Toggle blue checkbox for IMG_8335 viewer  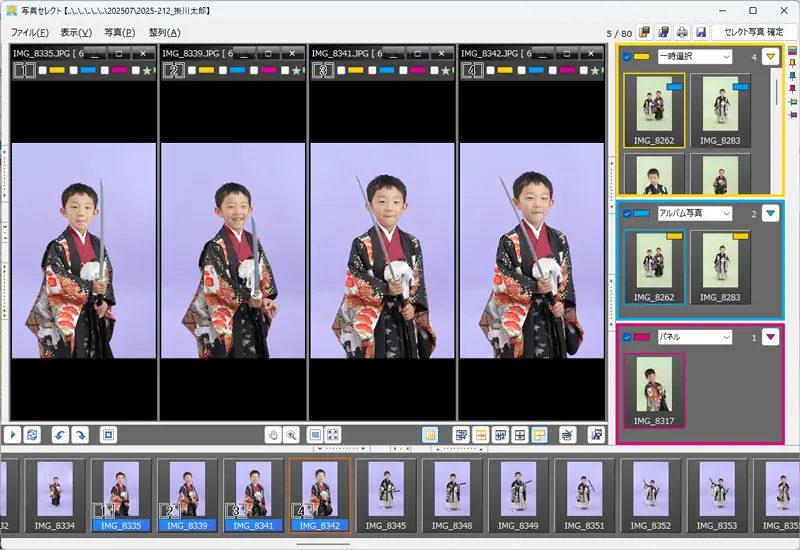(73, 70)
